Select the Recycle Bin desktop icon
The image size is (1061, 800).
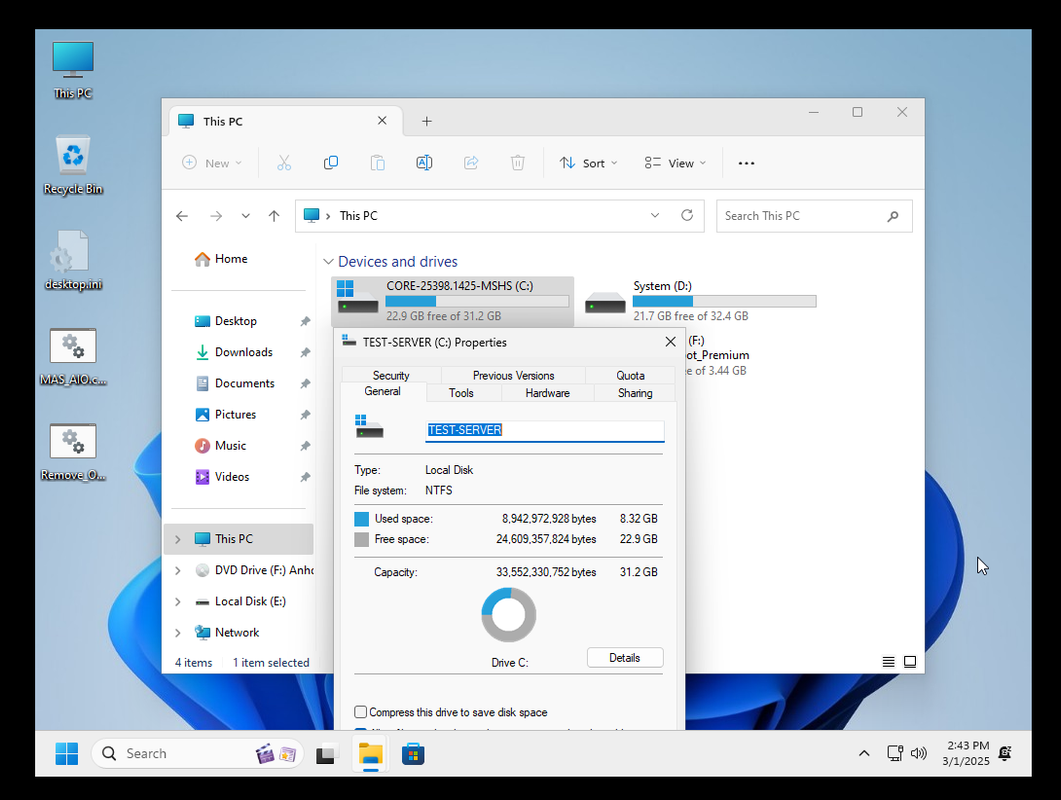coord(73,165)
